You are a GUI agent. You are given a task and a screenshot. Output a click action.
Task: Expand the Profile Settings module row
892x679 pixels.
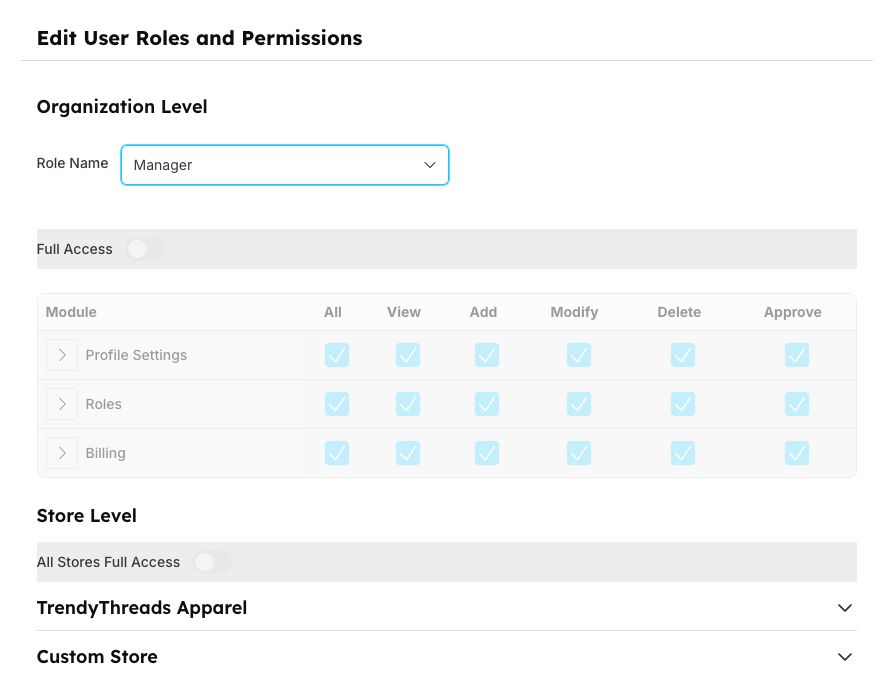pos(60,355)
